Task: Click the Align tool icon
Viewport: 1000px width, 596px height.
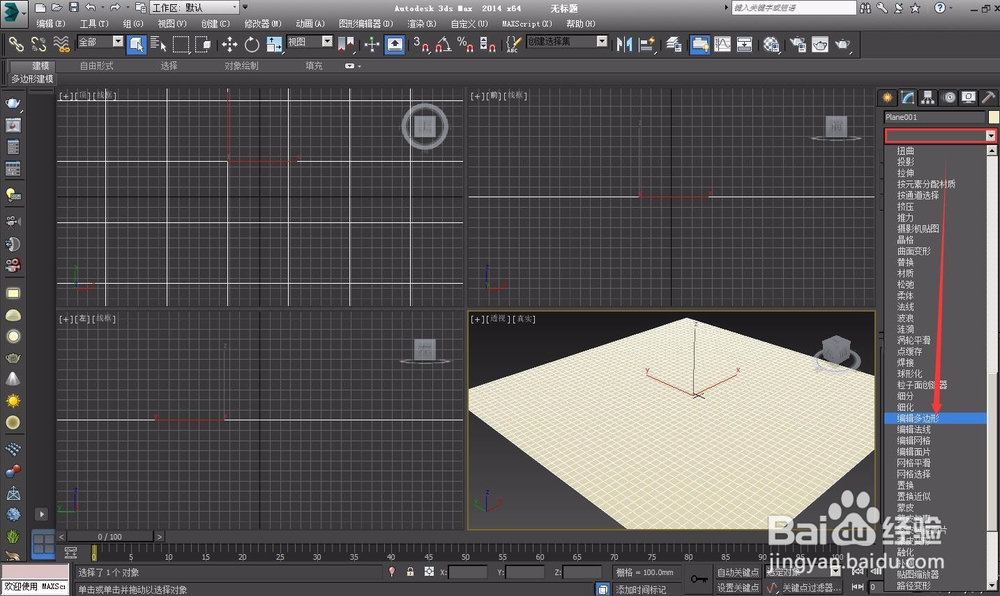Action: click(647, 44)
